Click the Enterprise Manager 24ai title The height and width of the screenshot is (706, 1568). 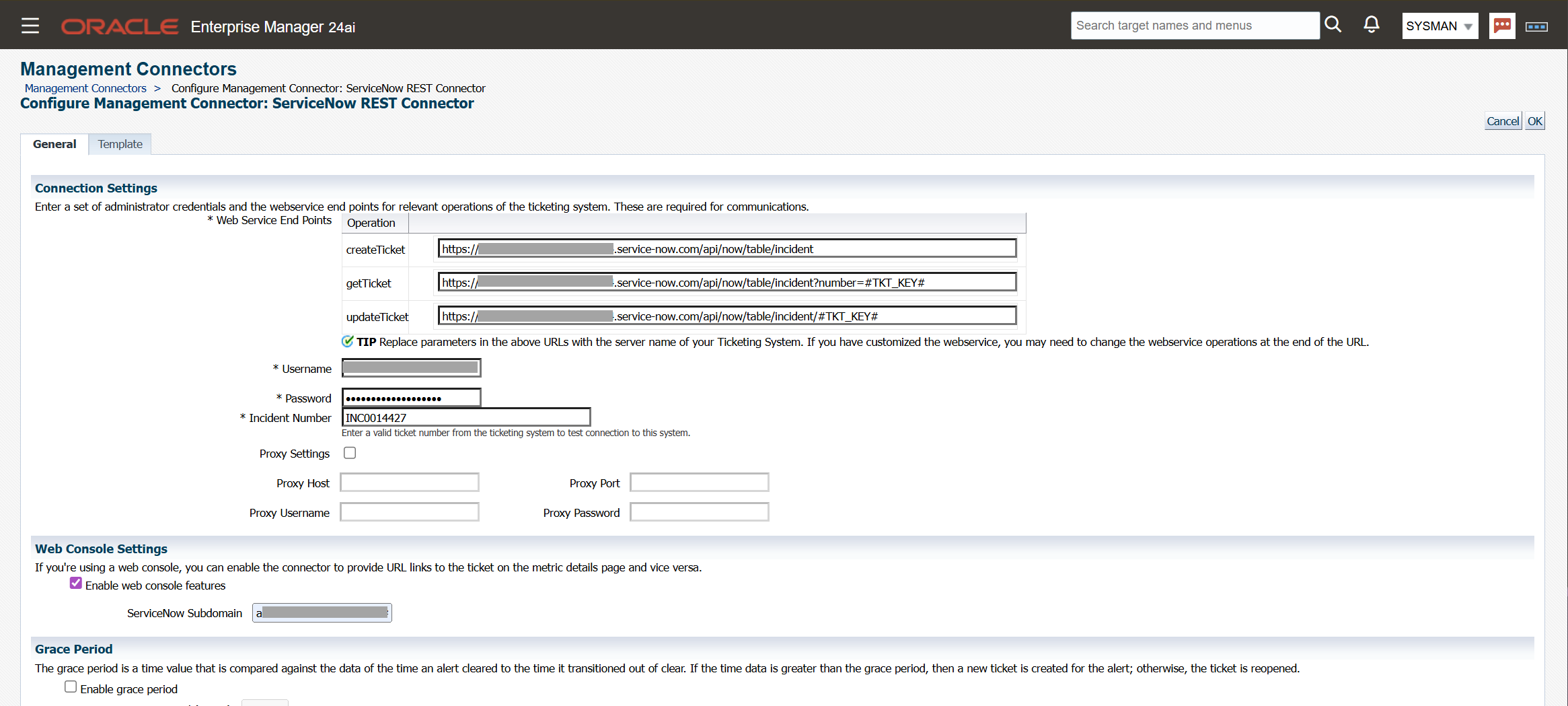pyautogui.click(x=273, y=27)
